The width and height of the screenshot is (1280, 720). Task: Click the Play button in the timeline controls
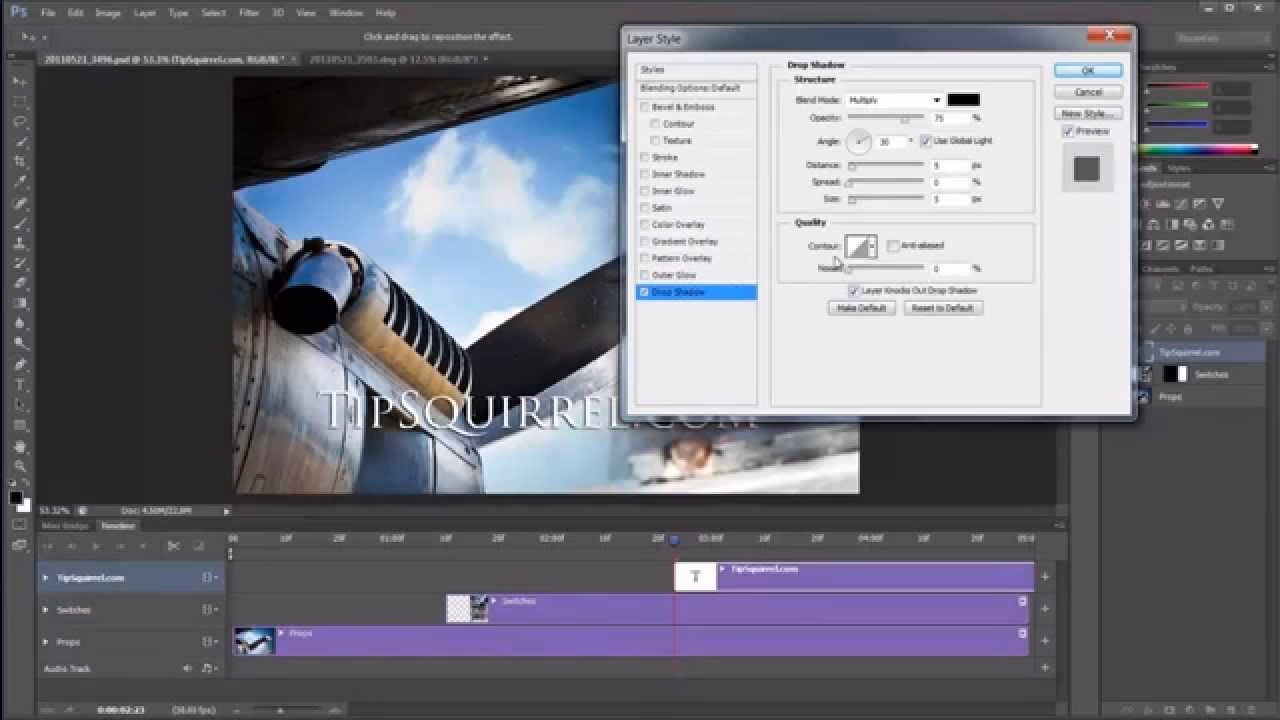coord(97,546)
